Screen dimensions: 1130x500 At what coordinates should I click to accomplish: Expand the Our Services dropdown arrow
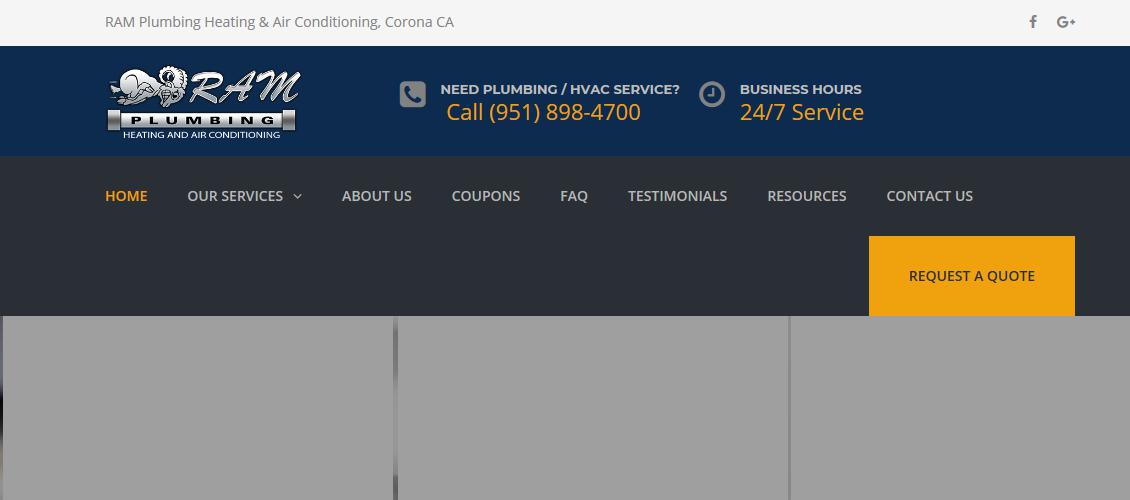[297, 197]
